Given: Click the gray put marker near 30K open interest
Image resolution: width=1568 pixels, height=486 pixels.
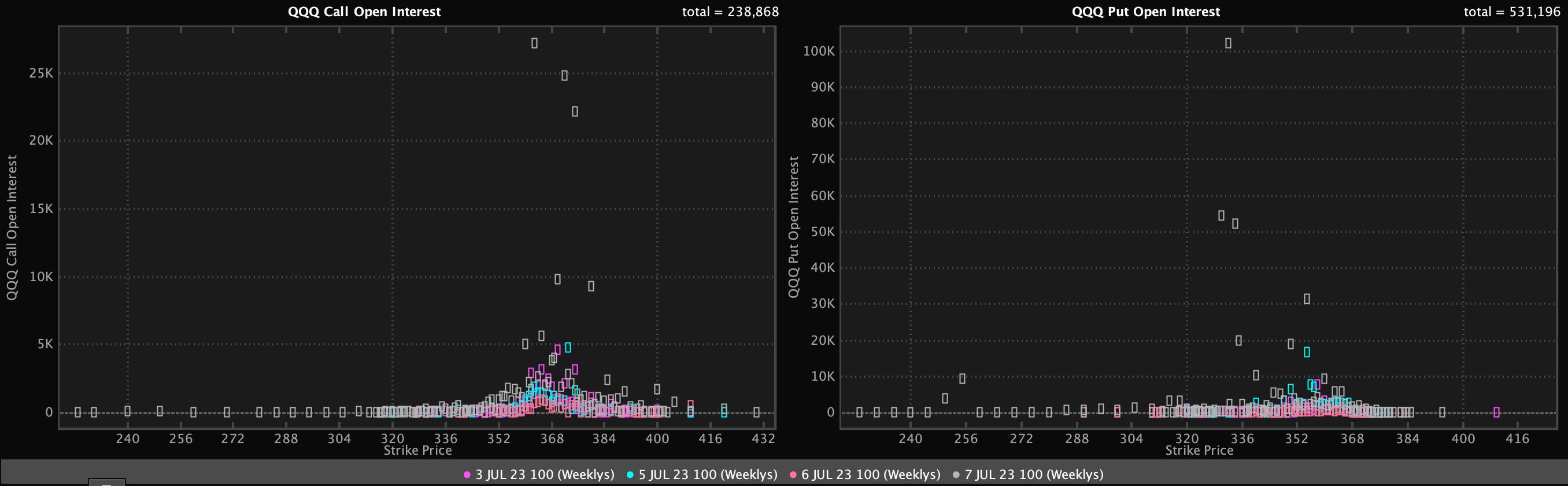Looking at the screenshot, I should [1307, 299].
